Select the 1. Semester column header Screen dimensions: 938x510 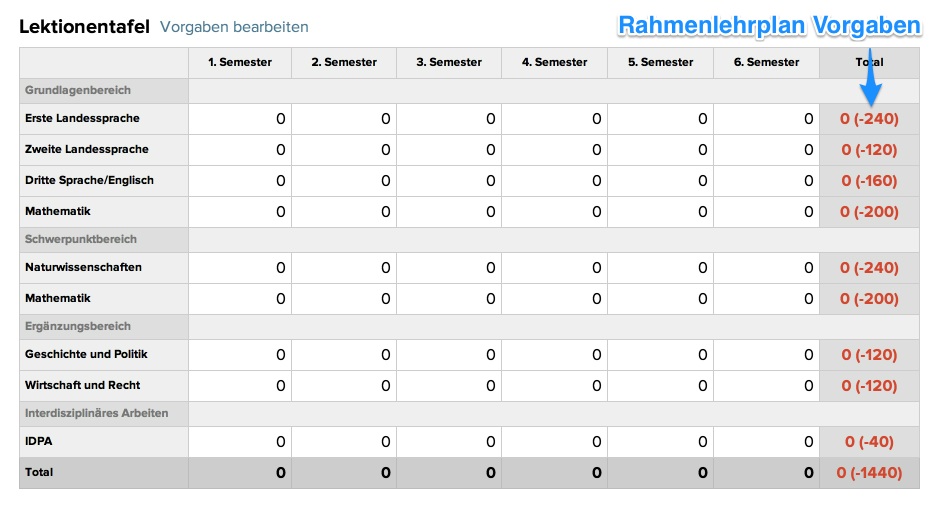pos(240,62)
